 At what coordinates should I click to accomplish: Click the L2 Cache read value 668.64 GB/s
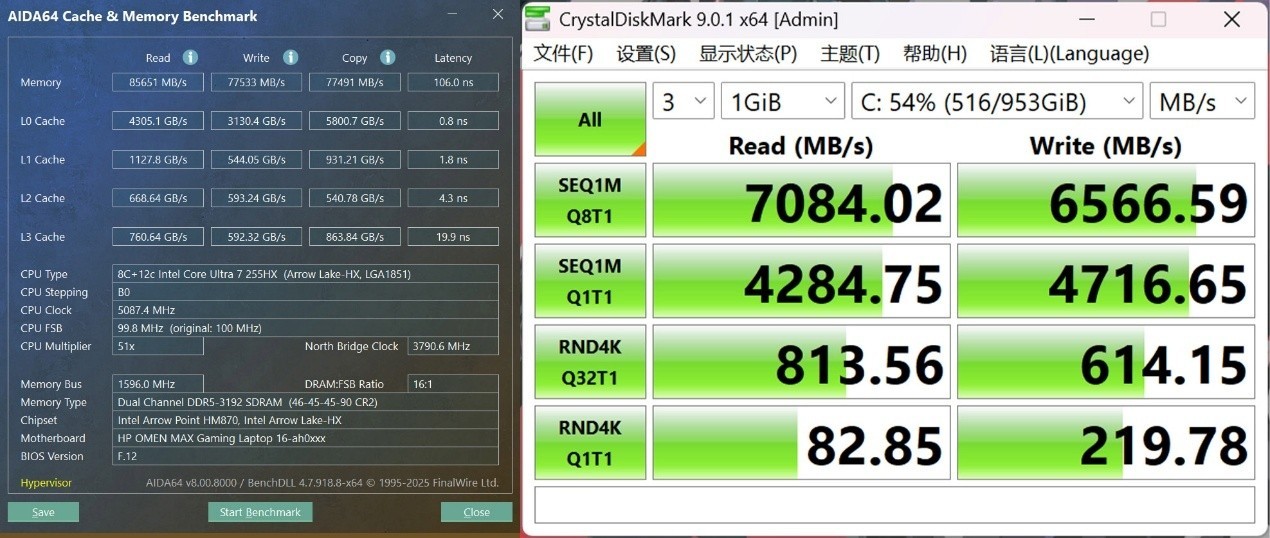[x=158, y=198]
